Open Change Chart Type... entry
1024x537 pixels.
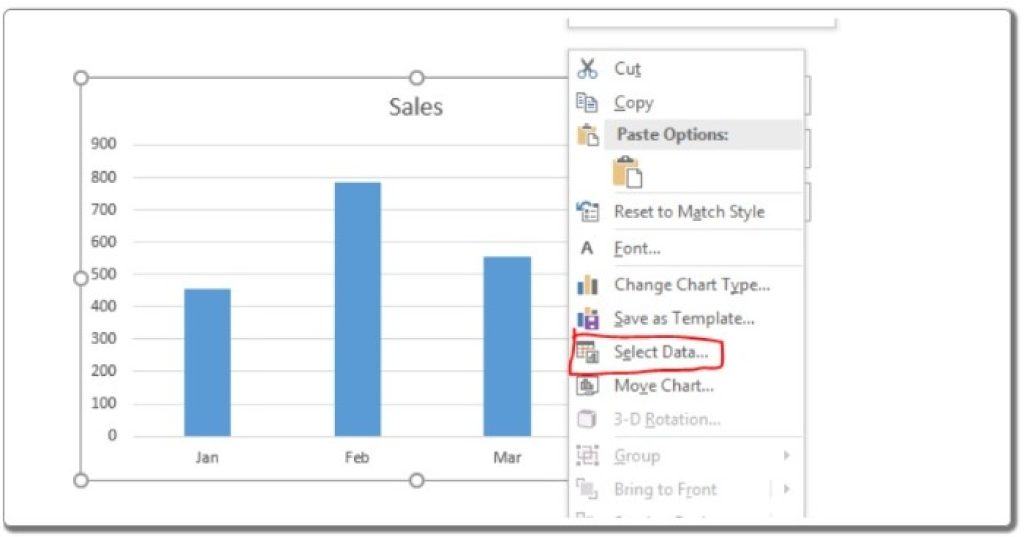692,285
